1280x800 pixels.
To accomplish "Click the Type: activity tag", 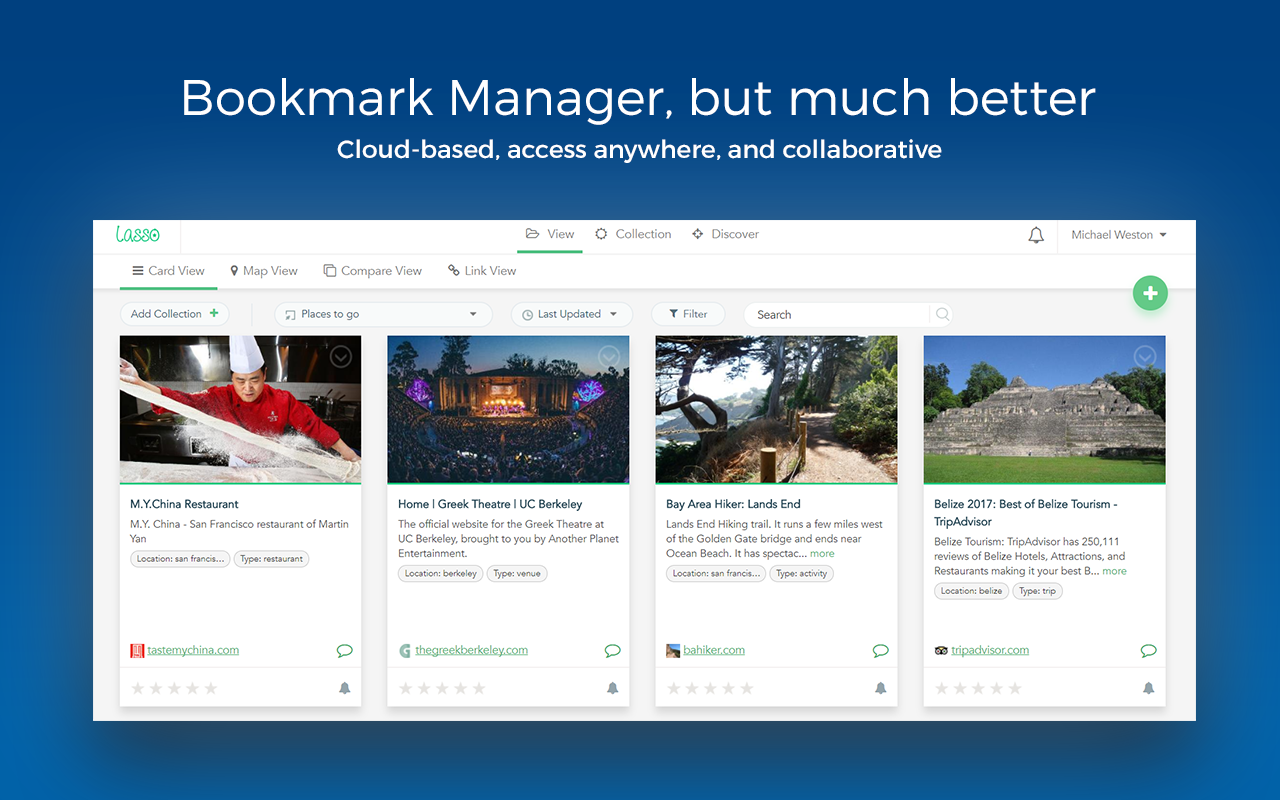I will click(x=802, y=574).
